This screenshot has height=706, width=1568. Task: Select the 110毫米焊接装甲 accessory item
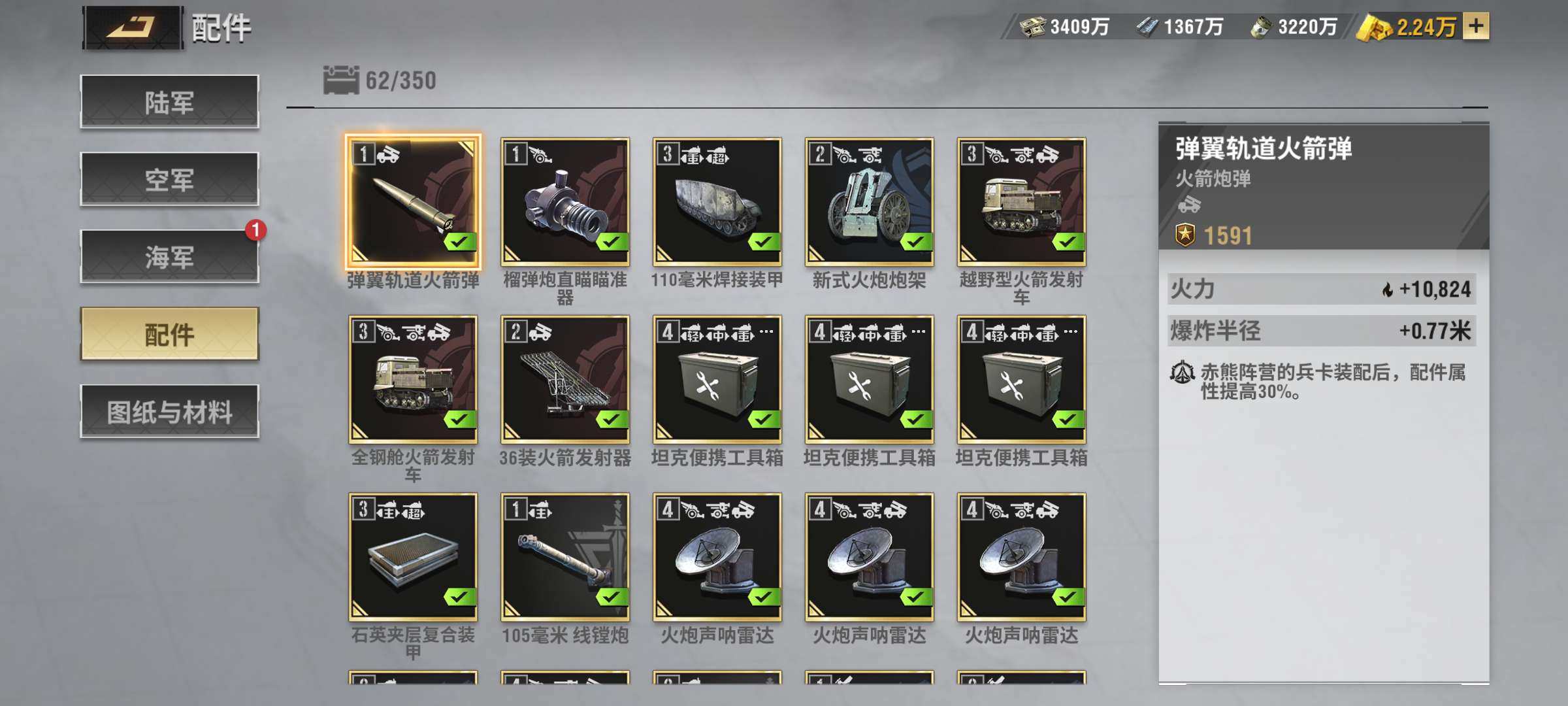(717, 201)
